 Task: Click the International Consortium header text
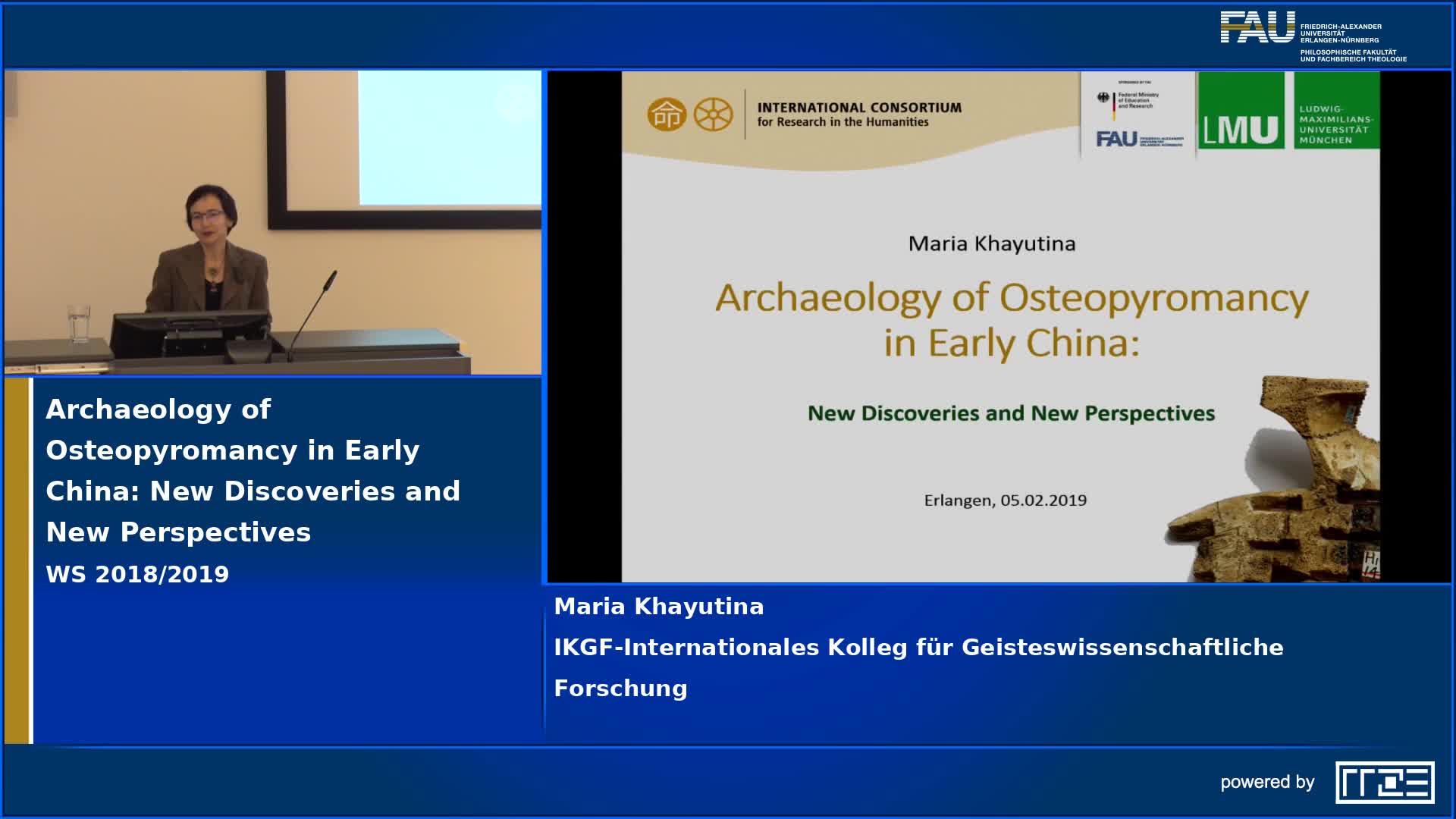858,115
